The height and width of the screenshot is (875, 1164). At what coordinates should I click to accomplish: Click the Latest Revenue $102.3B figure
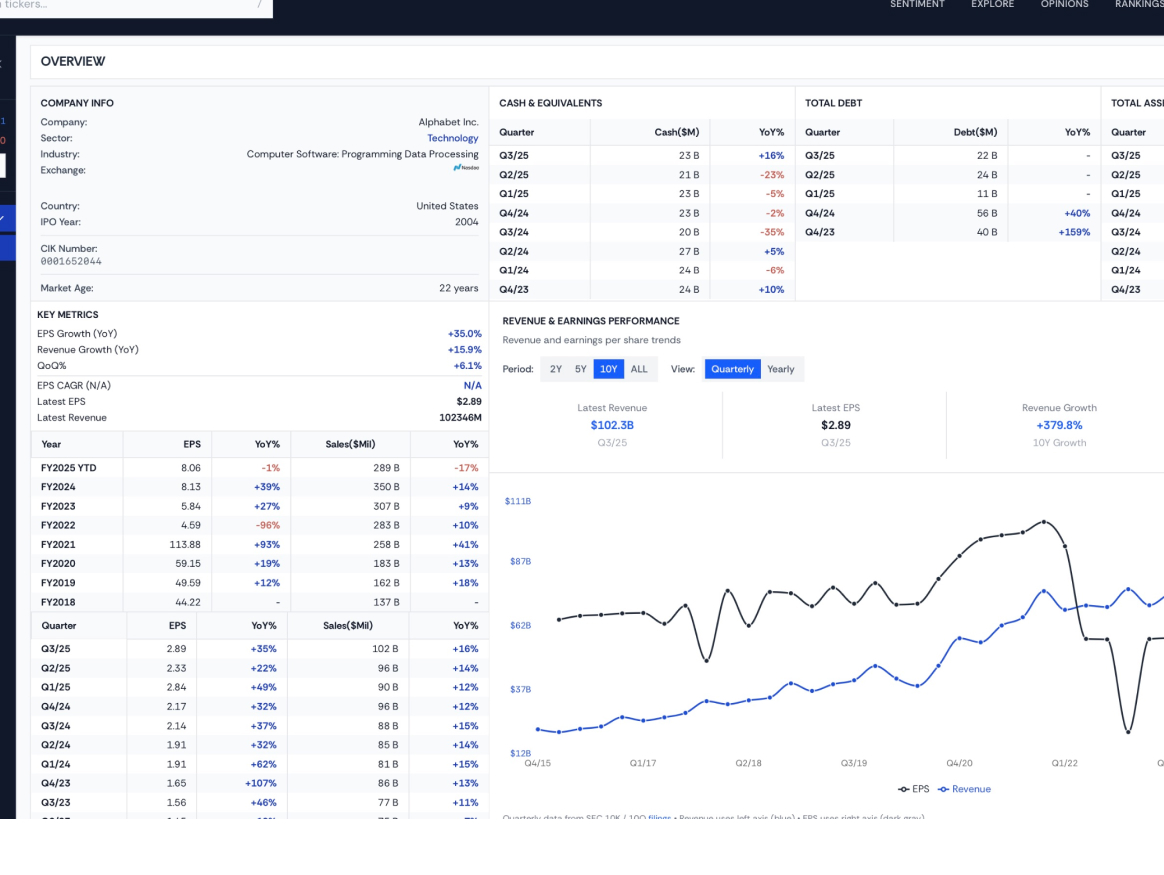pyautogui.click(x=612, y=424)
